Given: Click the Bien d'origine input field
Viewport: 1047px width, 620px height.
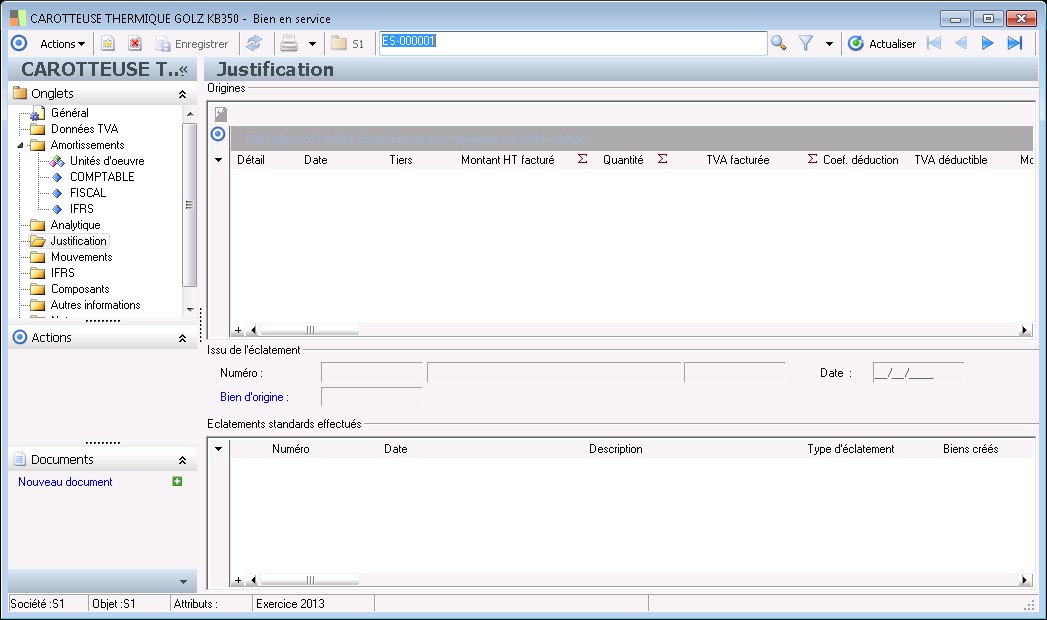Looking at the screenshot, I should point(371,396).
